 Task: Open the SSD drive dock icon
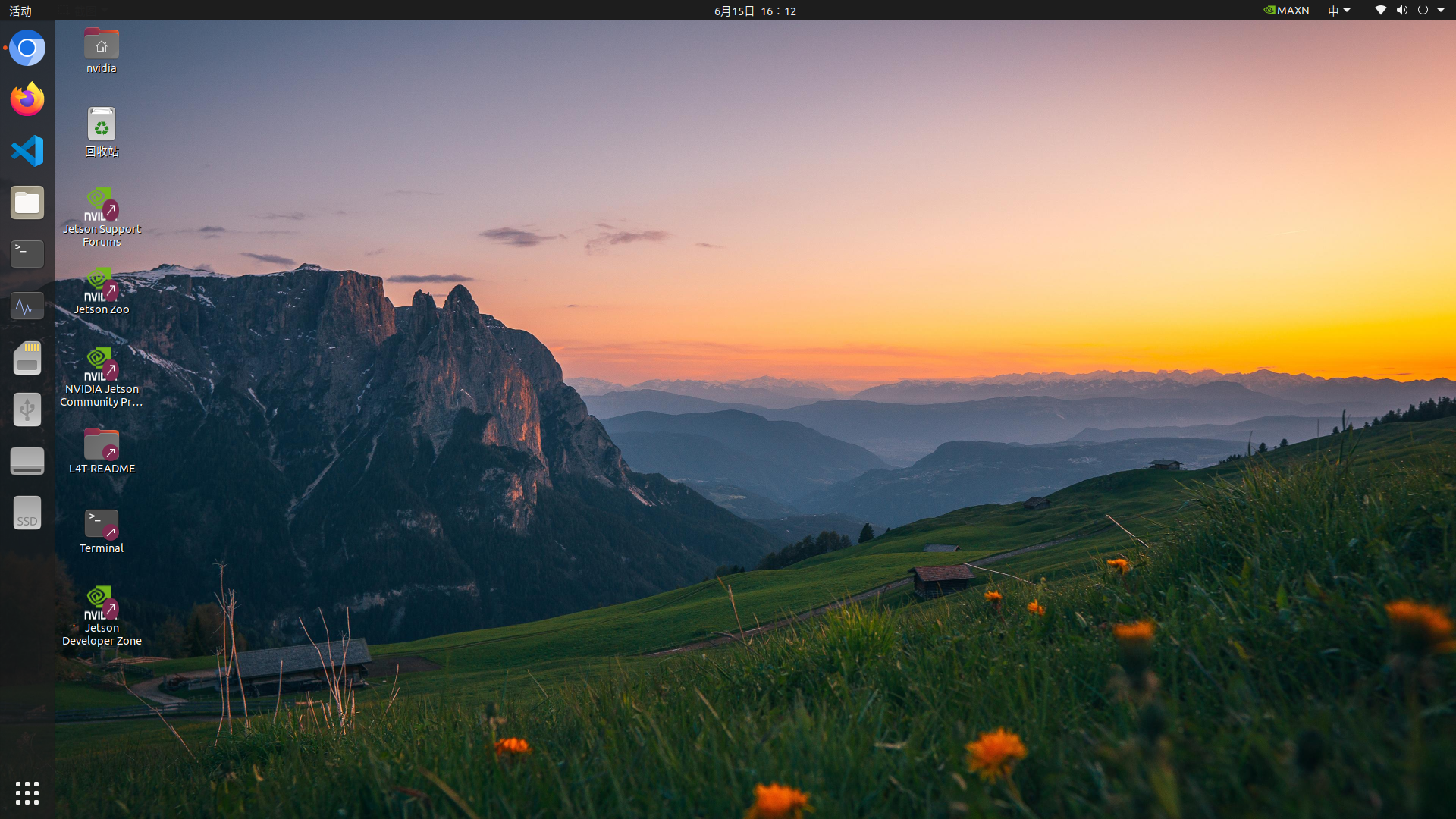coord(27,513)
